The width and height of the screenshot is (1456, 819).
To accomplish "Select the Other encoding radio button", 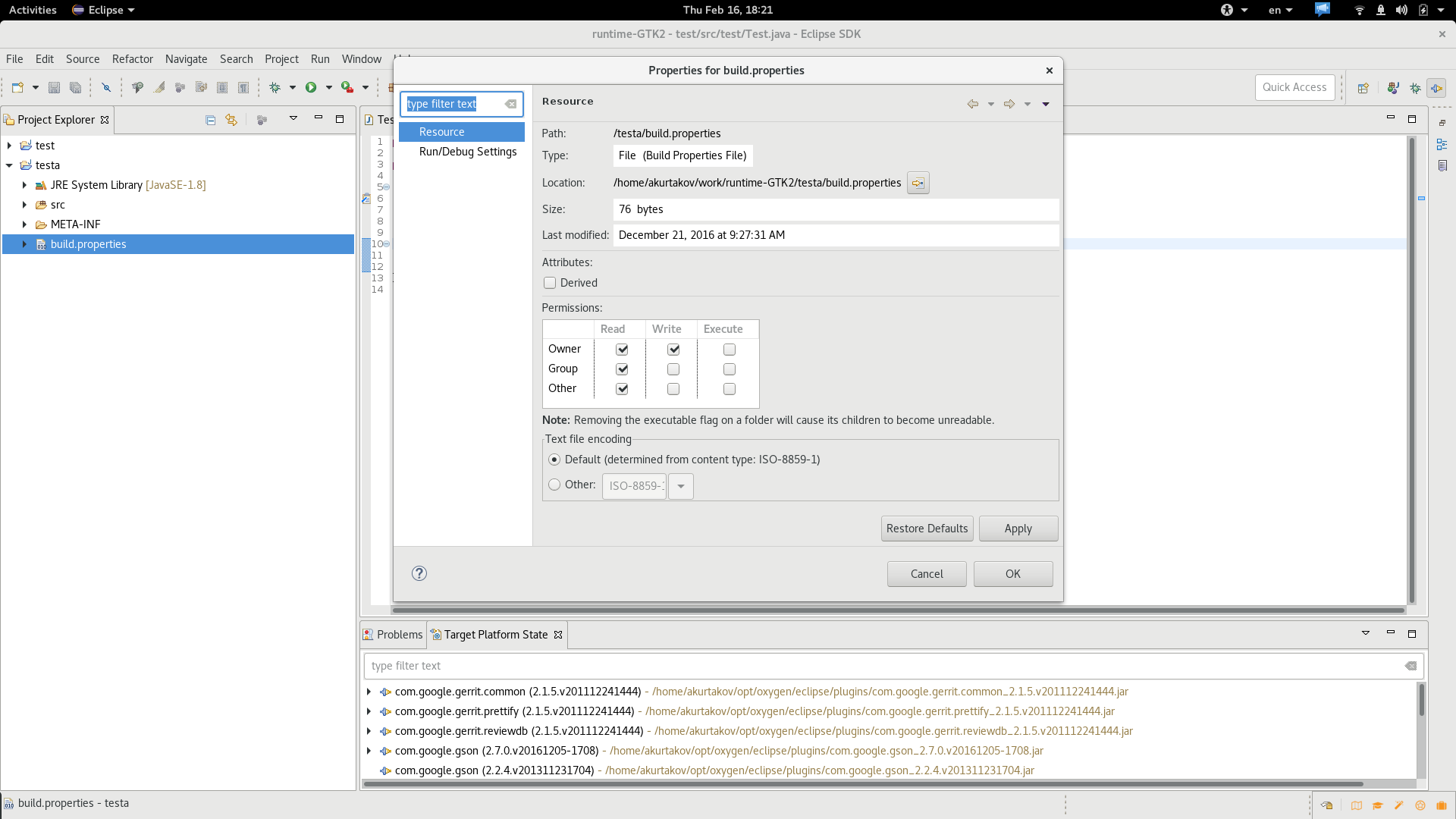I will point(554,485).
